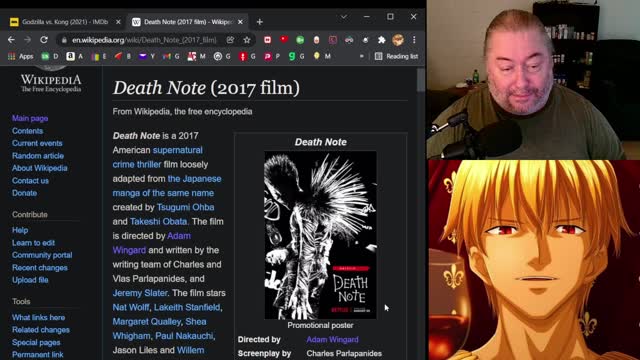This screenshot has width=640, height=360.
Task: Click the green circle extension icon
Action: click(300, 40)
